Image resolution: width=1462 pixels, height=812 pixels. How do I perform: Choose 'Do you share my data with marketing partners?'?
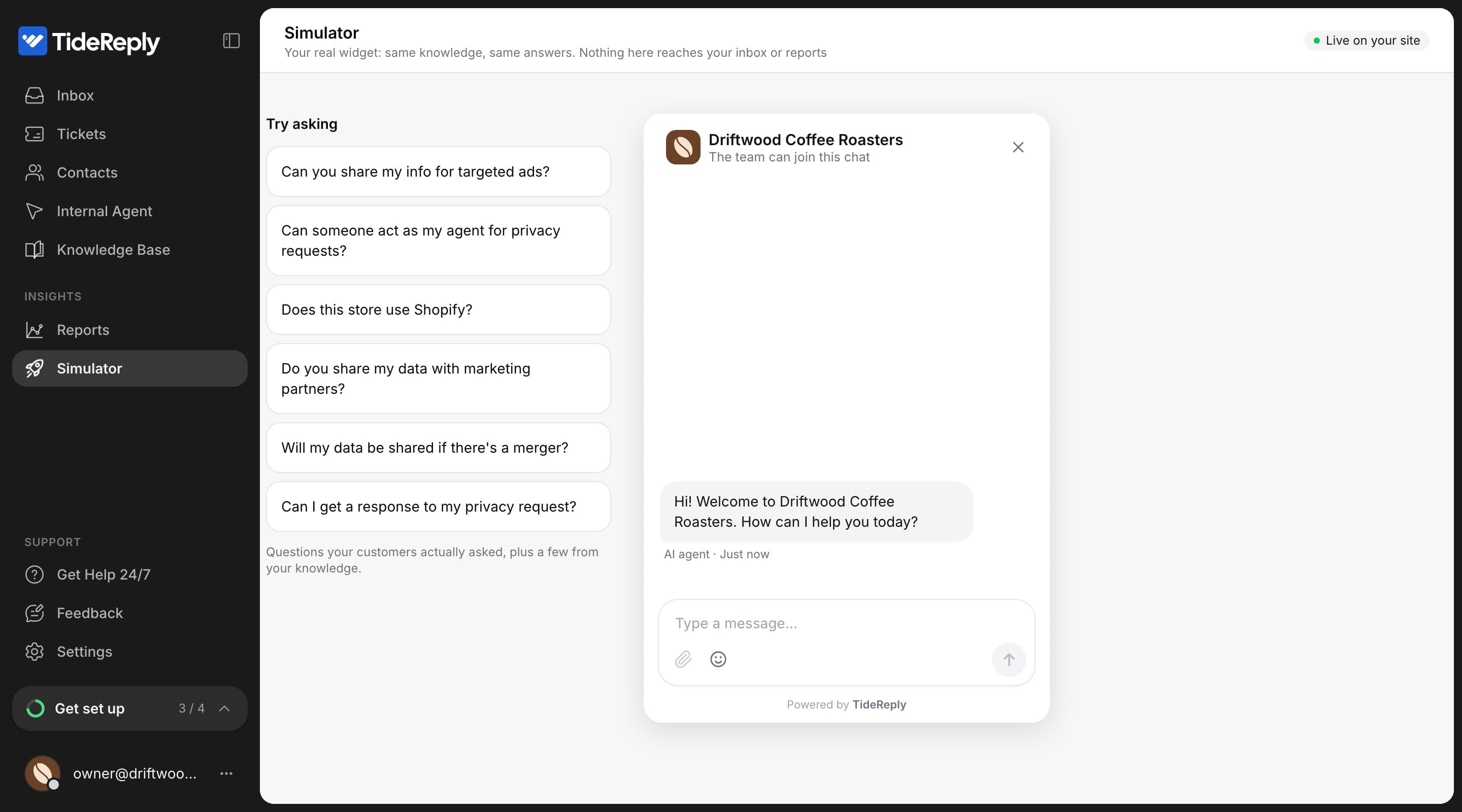coord(438,379)
